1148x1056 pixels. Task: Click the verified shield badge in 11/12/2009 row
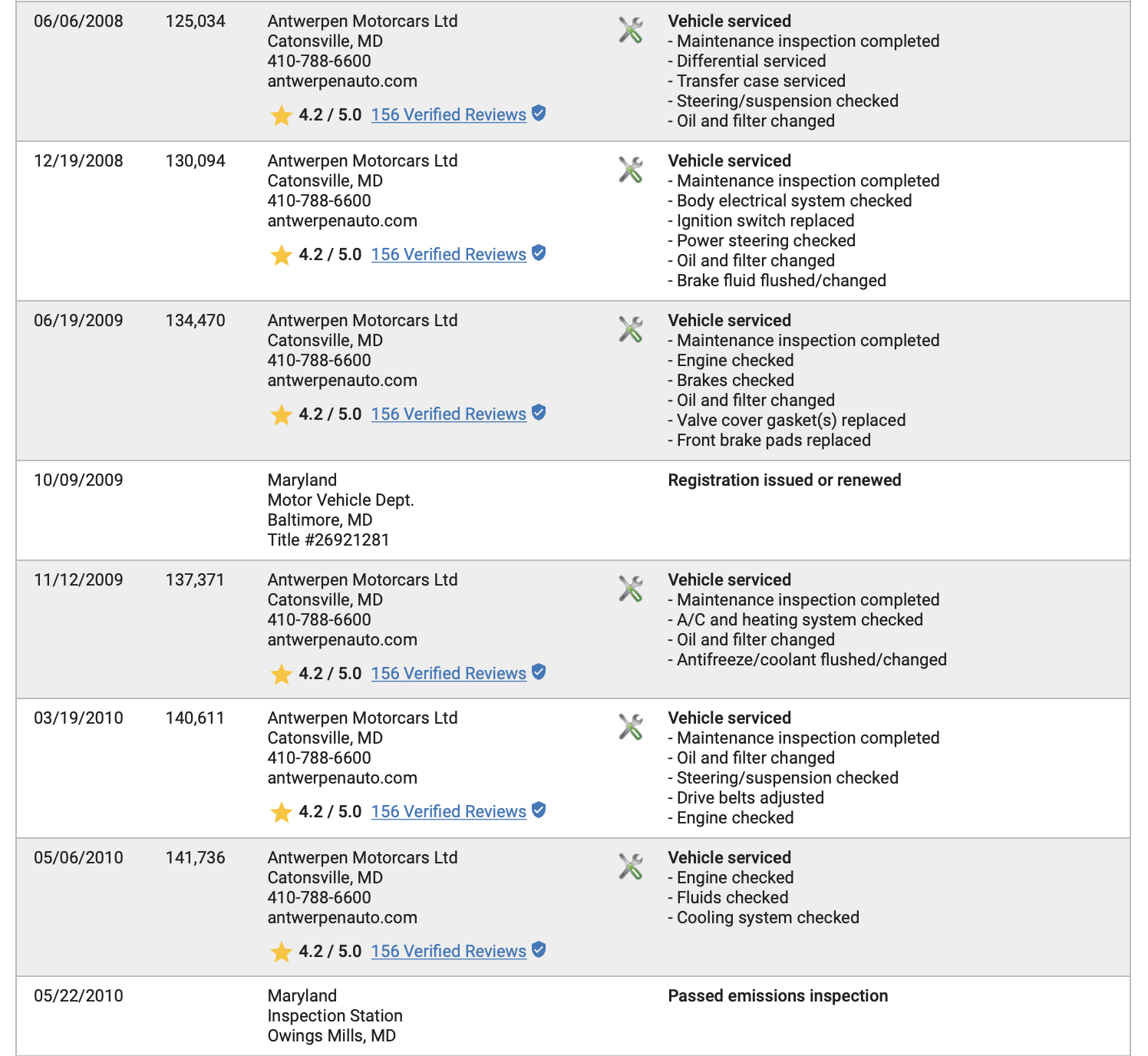pyautogui.click(x=539, y=672)
